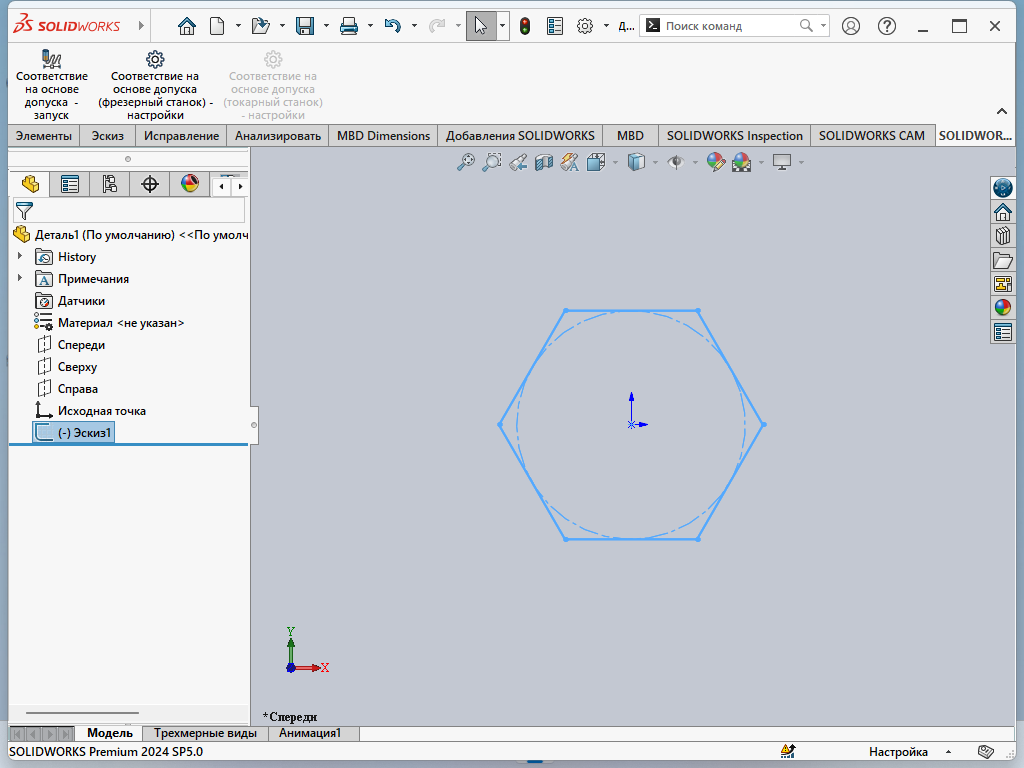Click the Edit Appearance icon in view toolbar
This screenshot has height=768, width=1024.
715,162
